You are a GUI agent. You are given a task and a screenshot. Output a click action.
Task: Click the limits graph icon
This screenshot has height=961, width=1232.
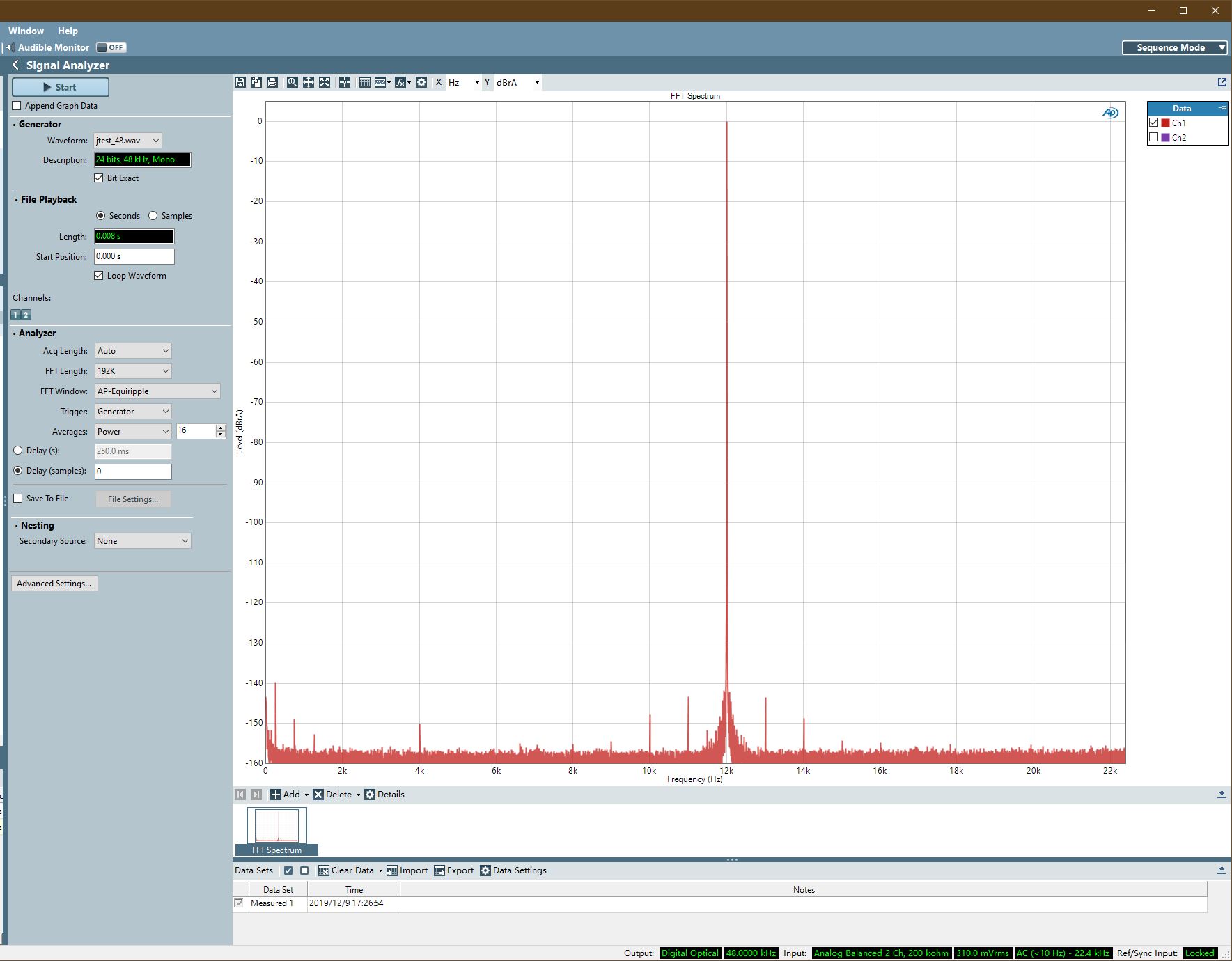pos(381,82)
